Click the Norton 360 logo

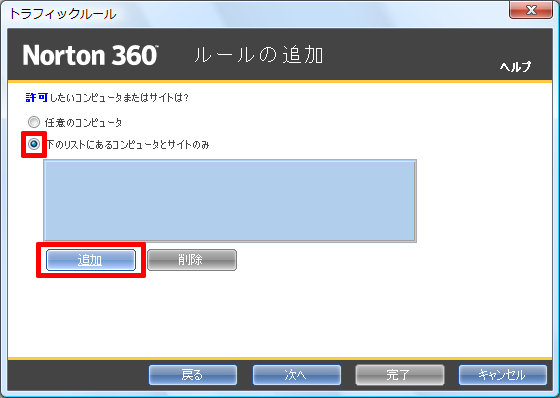coord(90,55)
